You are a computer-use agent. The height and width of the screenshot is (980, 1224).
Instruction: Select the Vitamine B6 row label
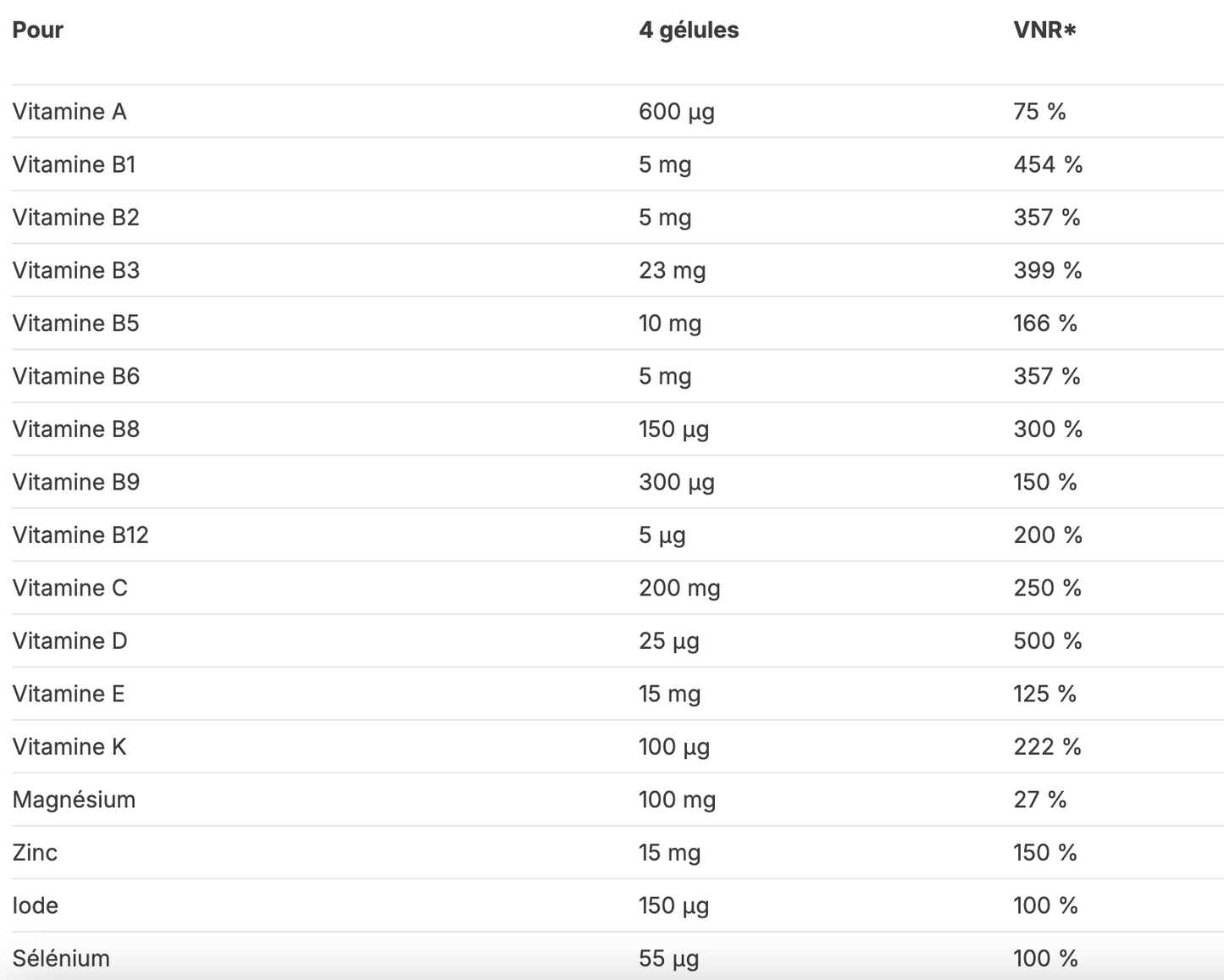(x=75, y=376)
